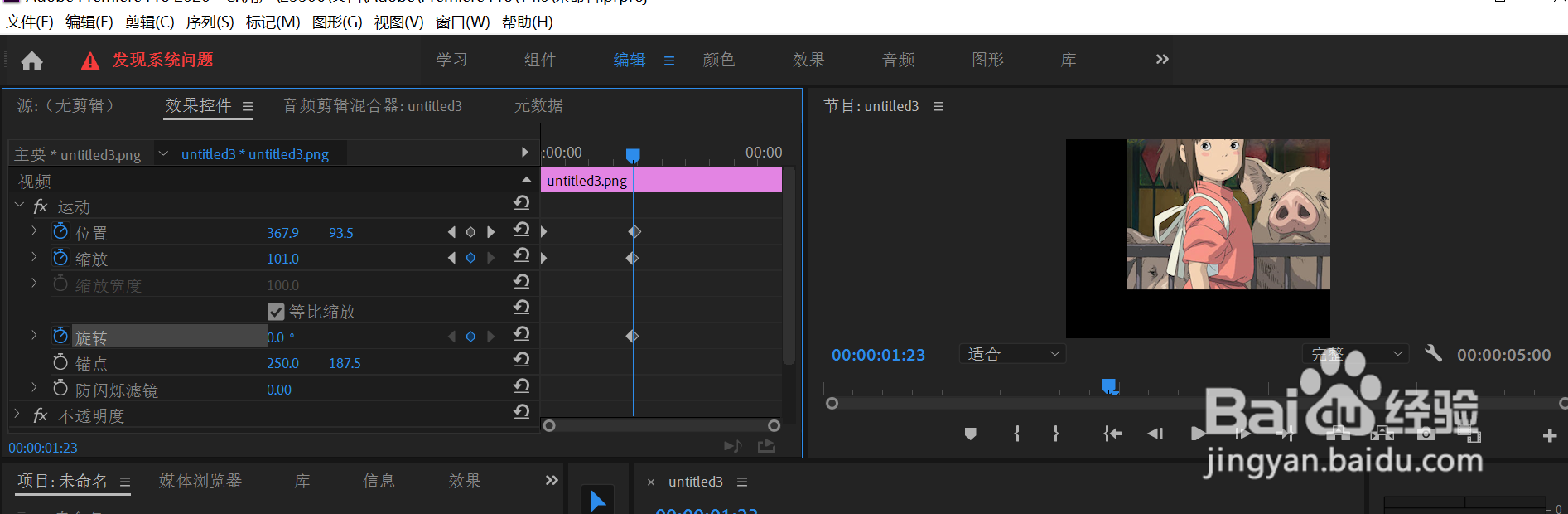Open 节目: untitled3 panel menu icon
1568x514 pixels.
click(938, 106)
